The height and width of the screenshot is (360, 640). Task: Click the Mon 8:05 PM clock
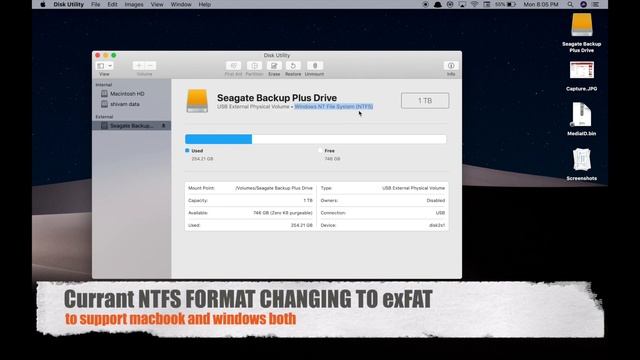pyautogui.click(x=540, y=4)
